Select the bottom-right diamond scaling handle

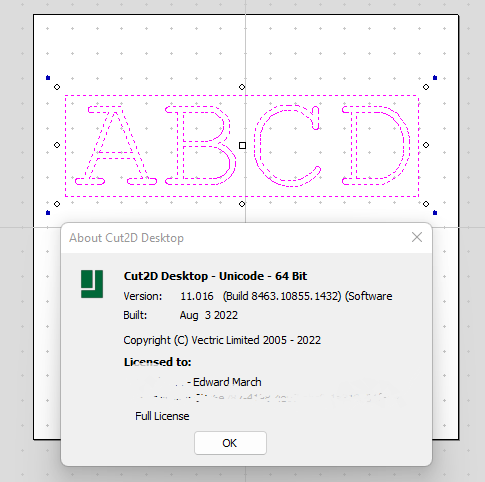pyautogui.click(x=426, y=204)
